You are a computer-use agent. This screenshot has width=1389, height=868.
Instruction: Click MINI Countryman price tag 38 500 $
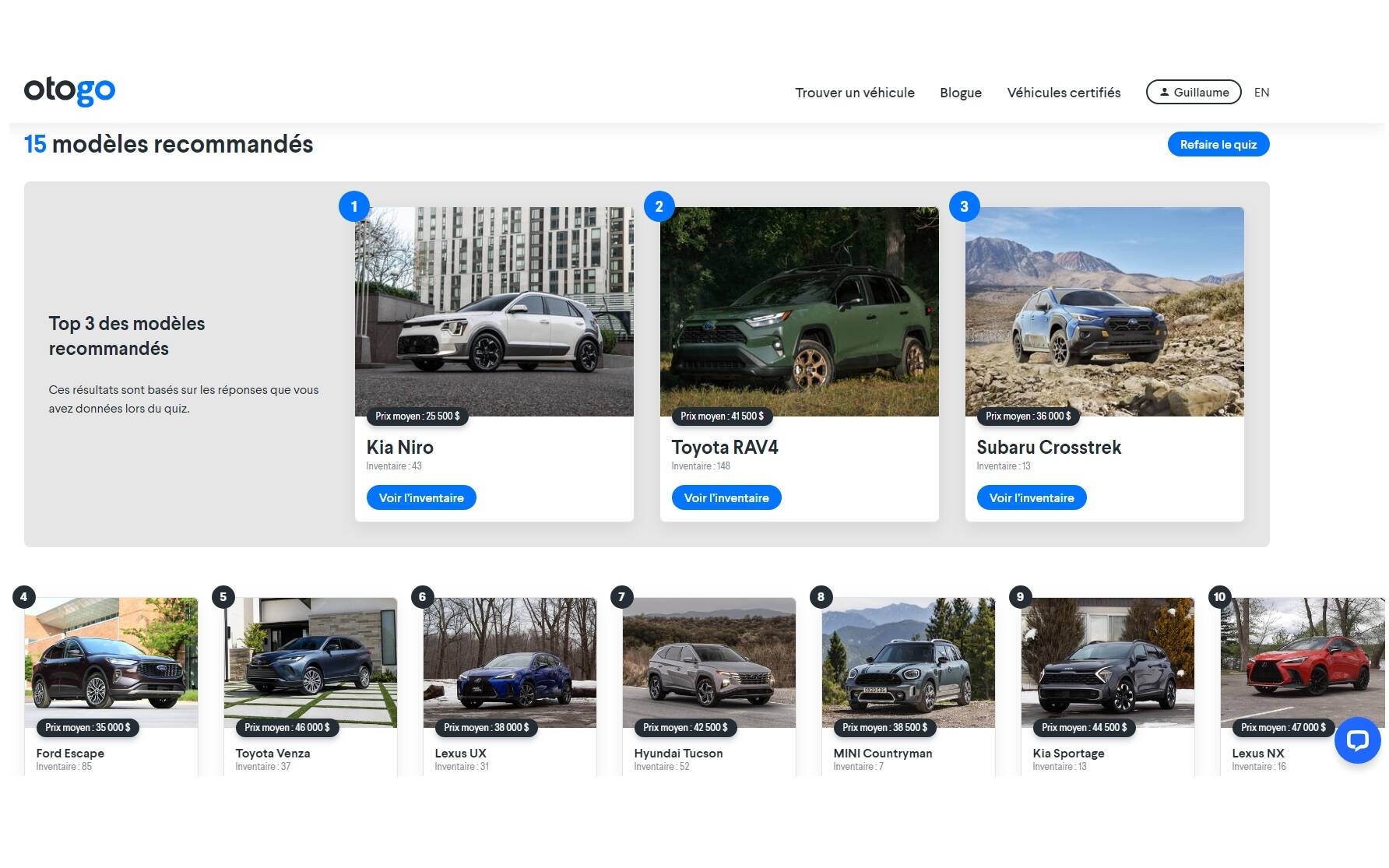click(885, 728)
